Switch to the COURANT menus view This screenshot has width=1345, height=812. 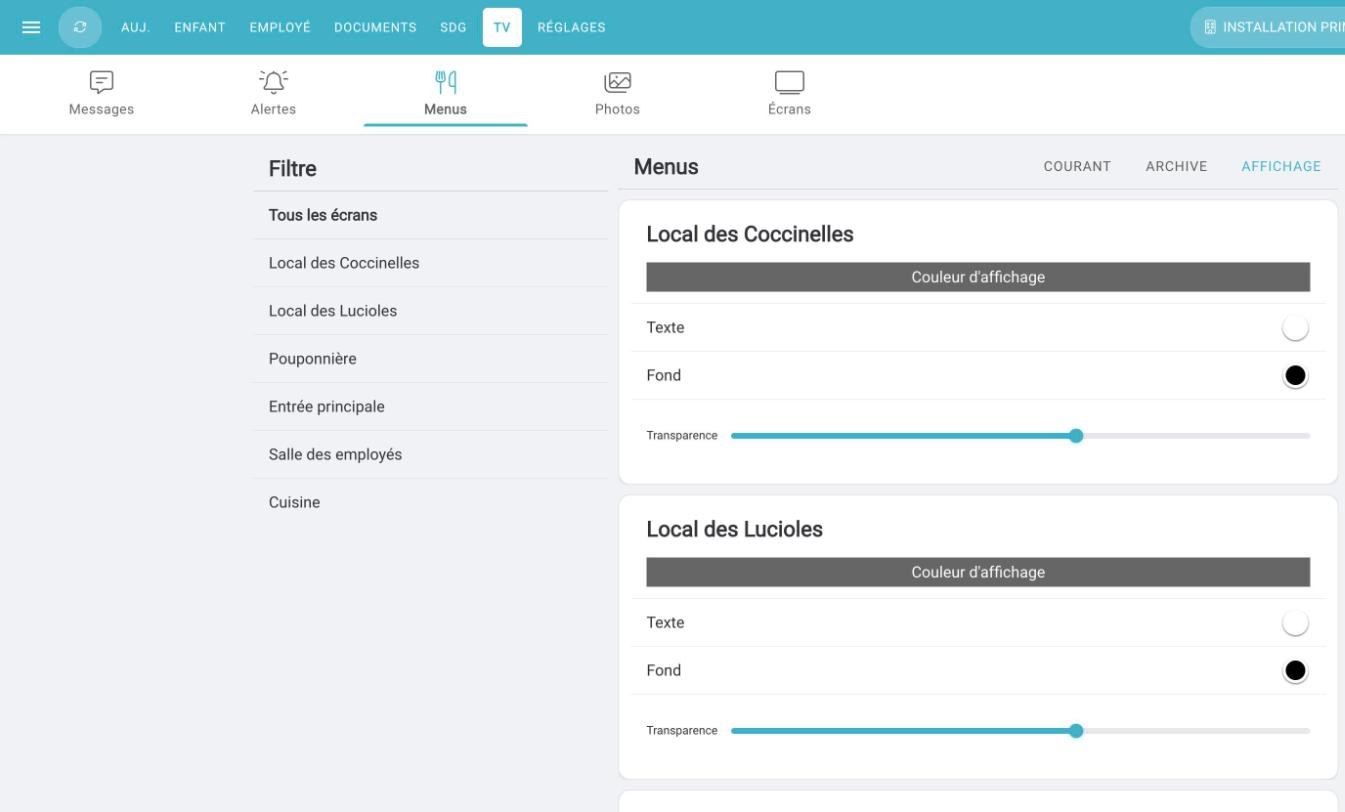tap(1077, 167)
